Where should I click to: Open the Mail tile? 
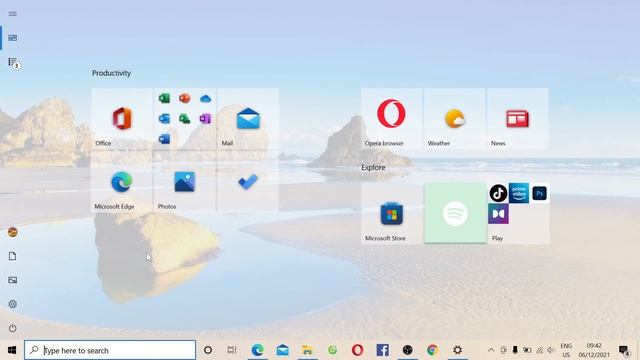[248, 119]
